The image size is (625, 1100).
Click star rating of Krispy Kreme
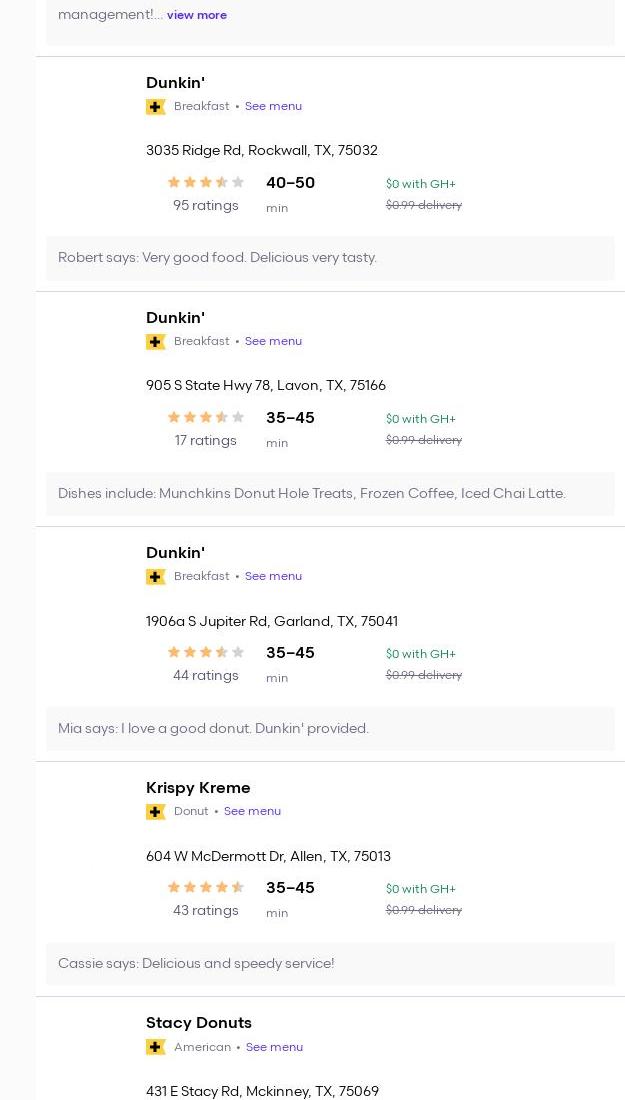[205, 887]
